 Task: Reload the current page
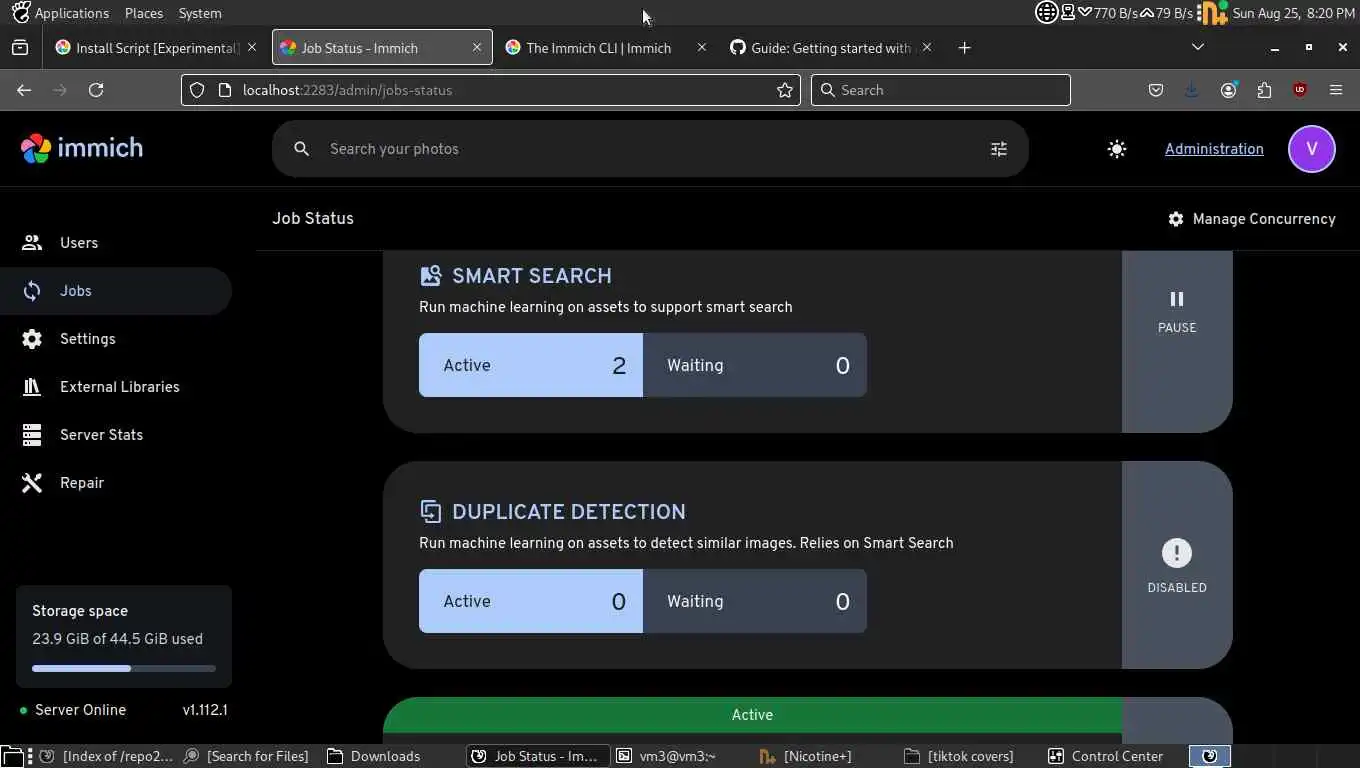[96, 90]
